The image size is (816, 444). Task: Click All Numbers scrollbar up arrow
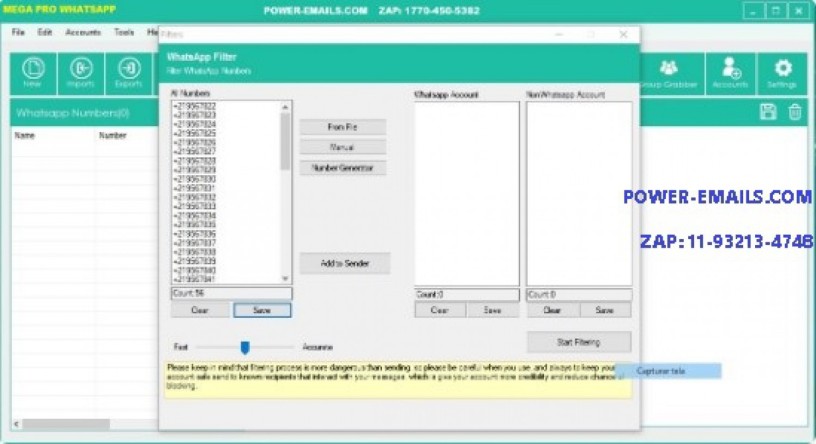(285, 107)
